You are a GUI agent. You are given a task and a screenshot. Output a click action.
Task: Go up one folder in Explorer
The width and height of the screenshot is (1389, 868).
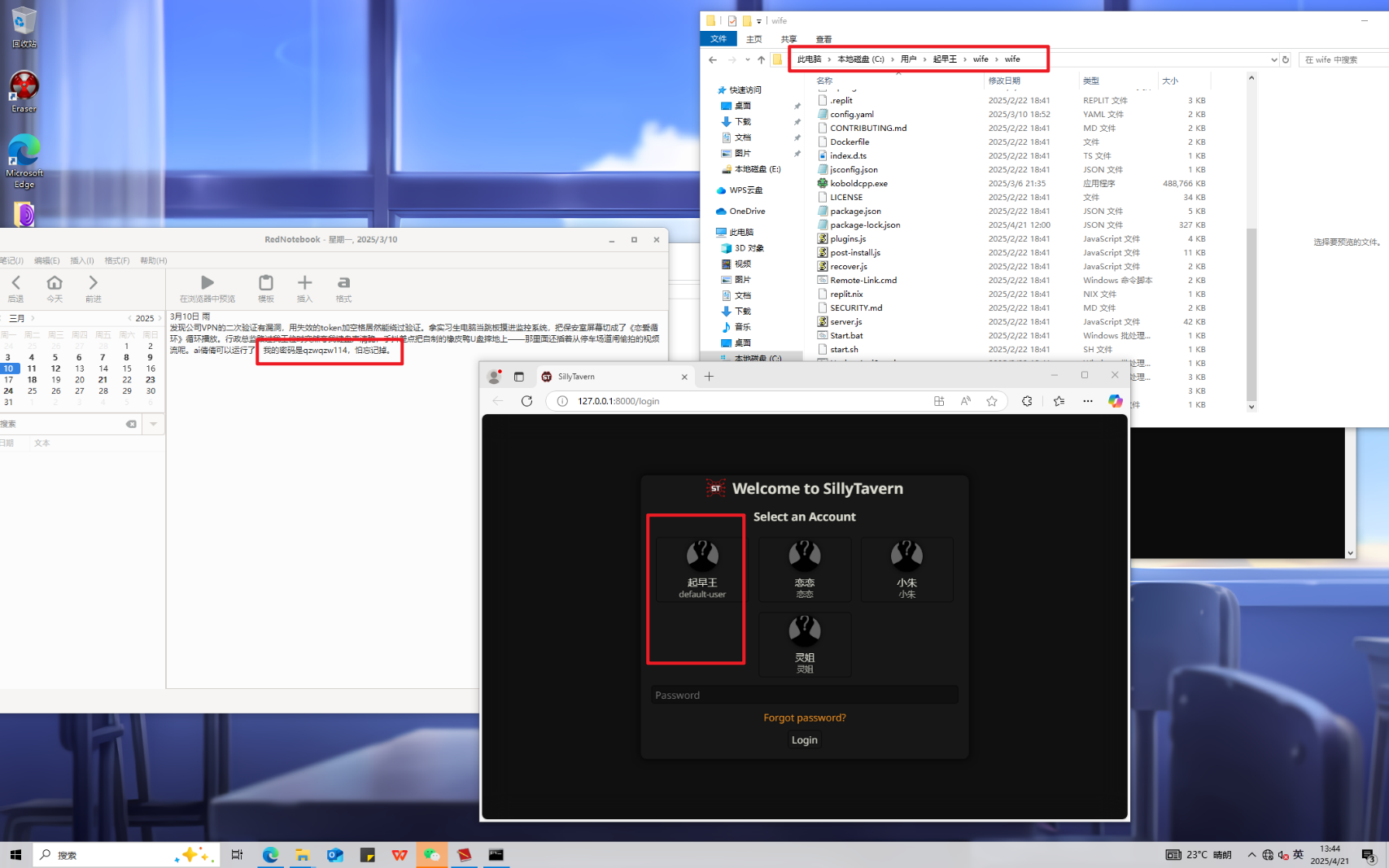[761, 59]
